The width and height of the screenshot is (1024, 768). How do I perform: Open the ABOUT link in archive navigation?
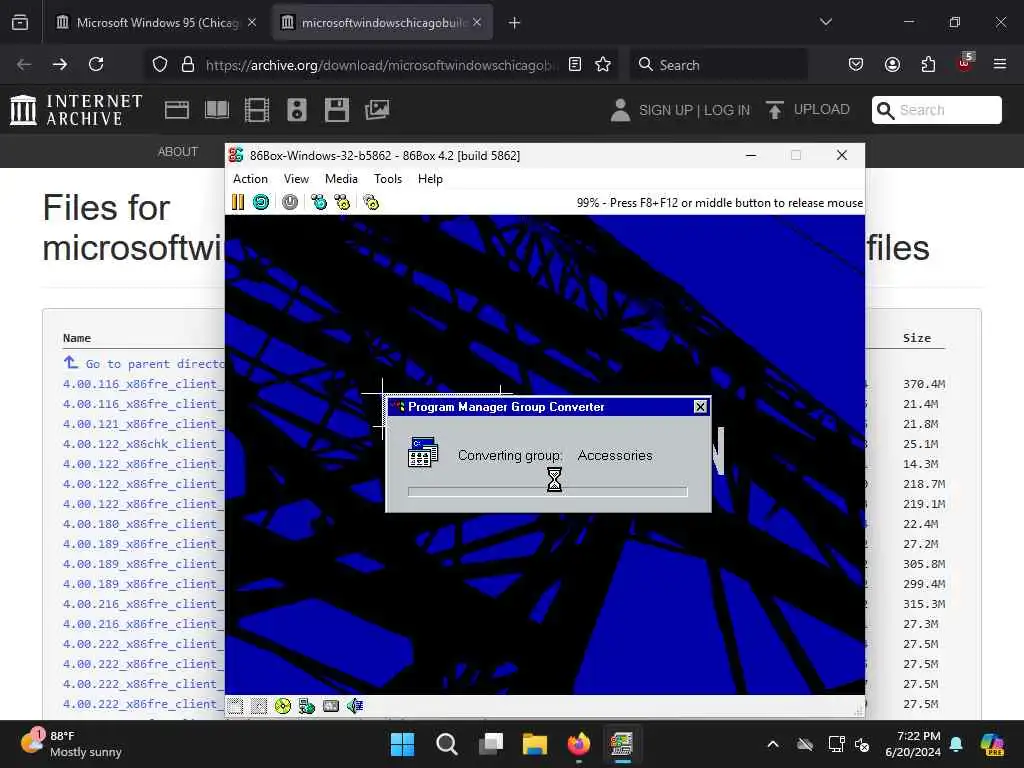click(177, 152)
